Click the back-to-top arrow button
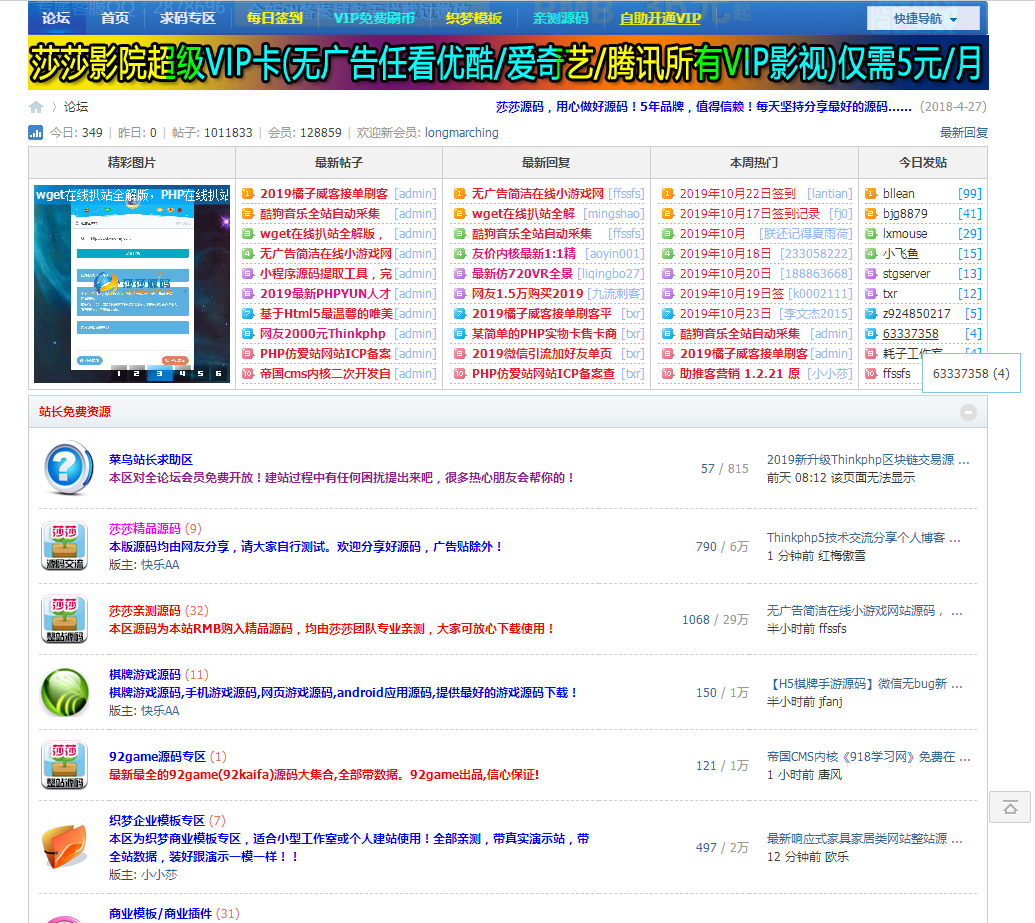1035x923 pixels. click(x=1009, y=807)
